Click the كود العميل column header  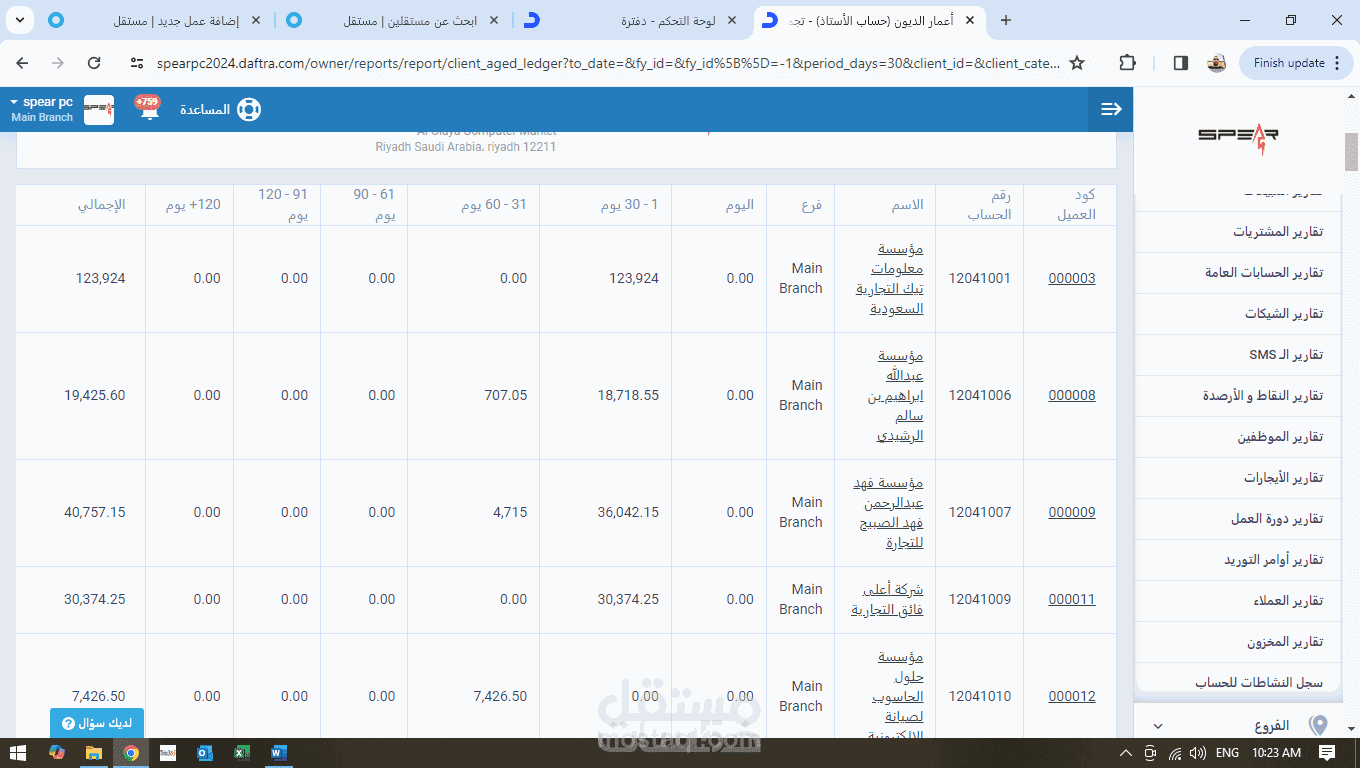click(1070, 204)
